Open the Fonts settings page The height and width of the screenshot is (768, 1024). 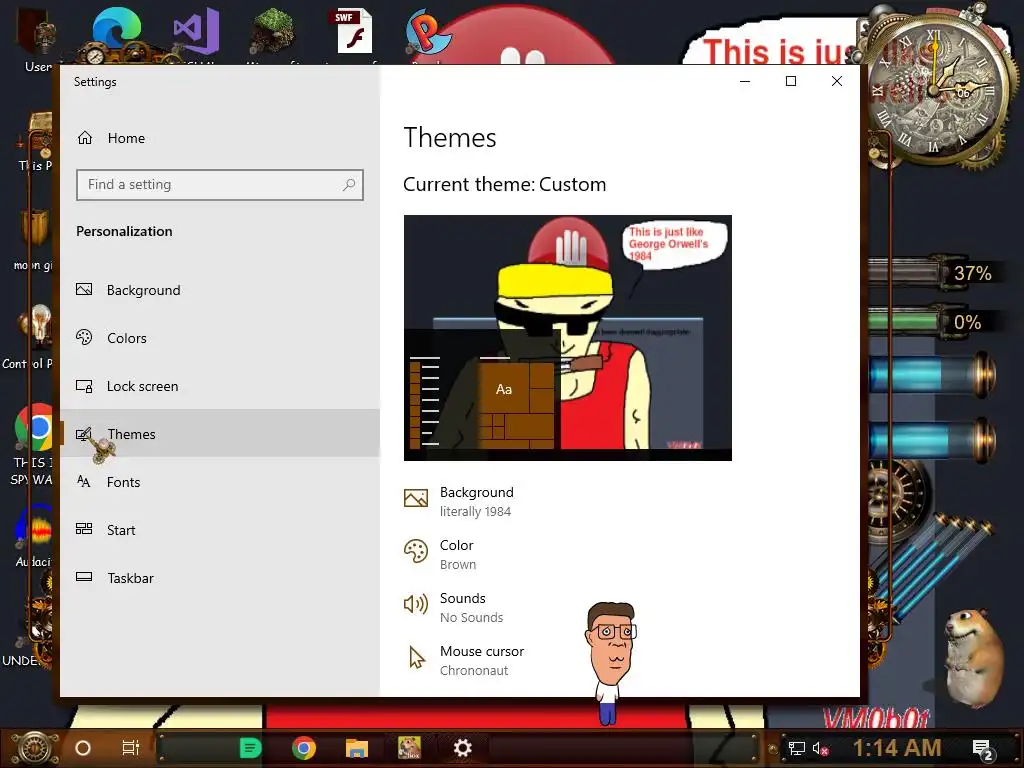click(219, 482)
